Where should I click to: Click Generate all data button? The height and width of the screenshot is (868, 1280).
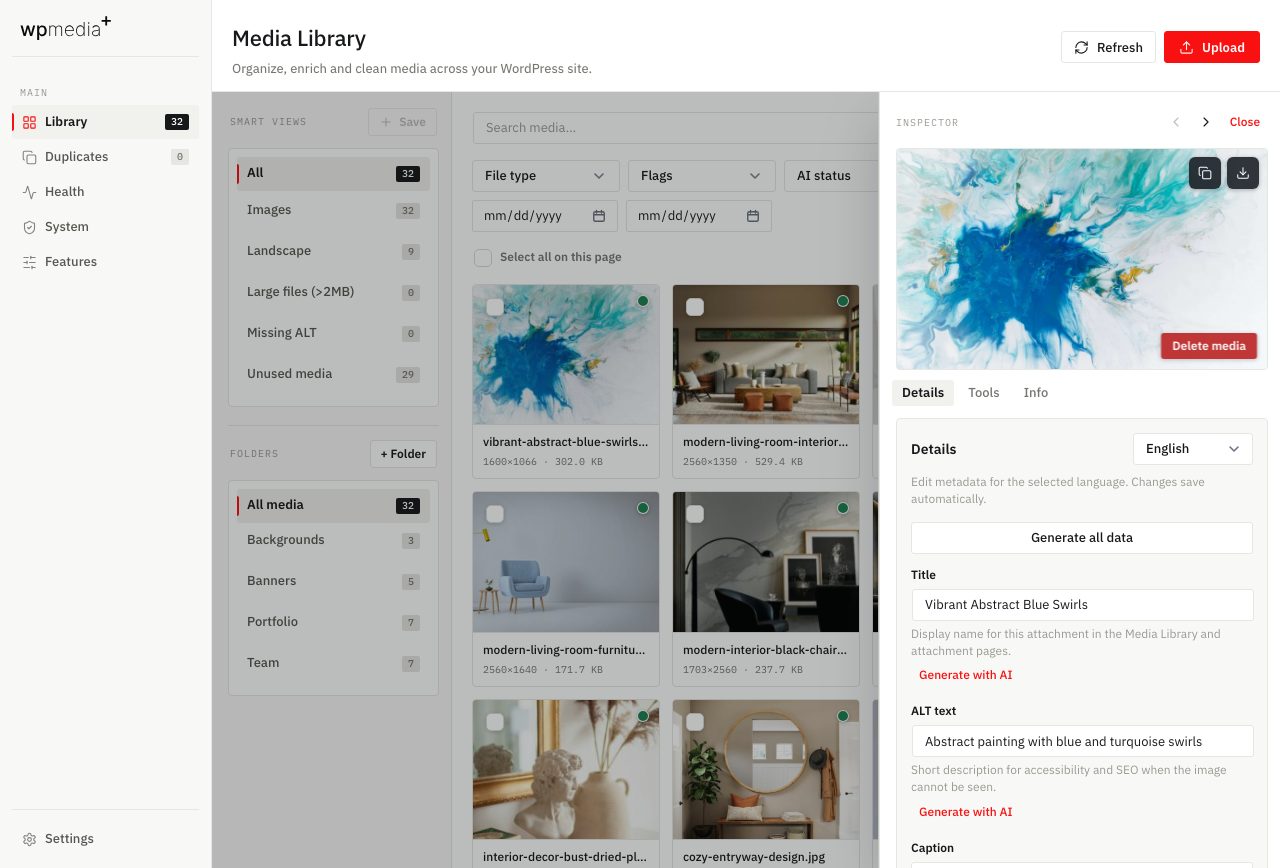[x=1082, y=538]
